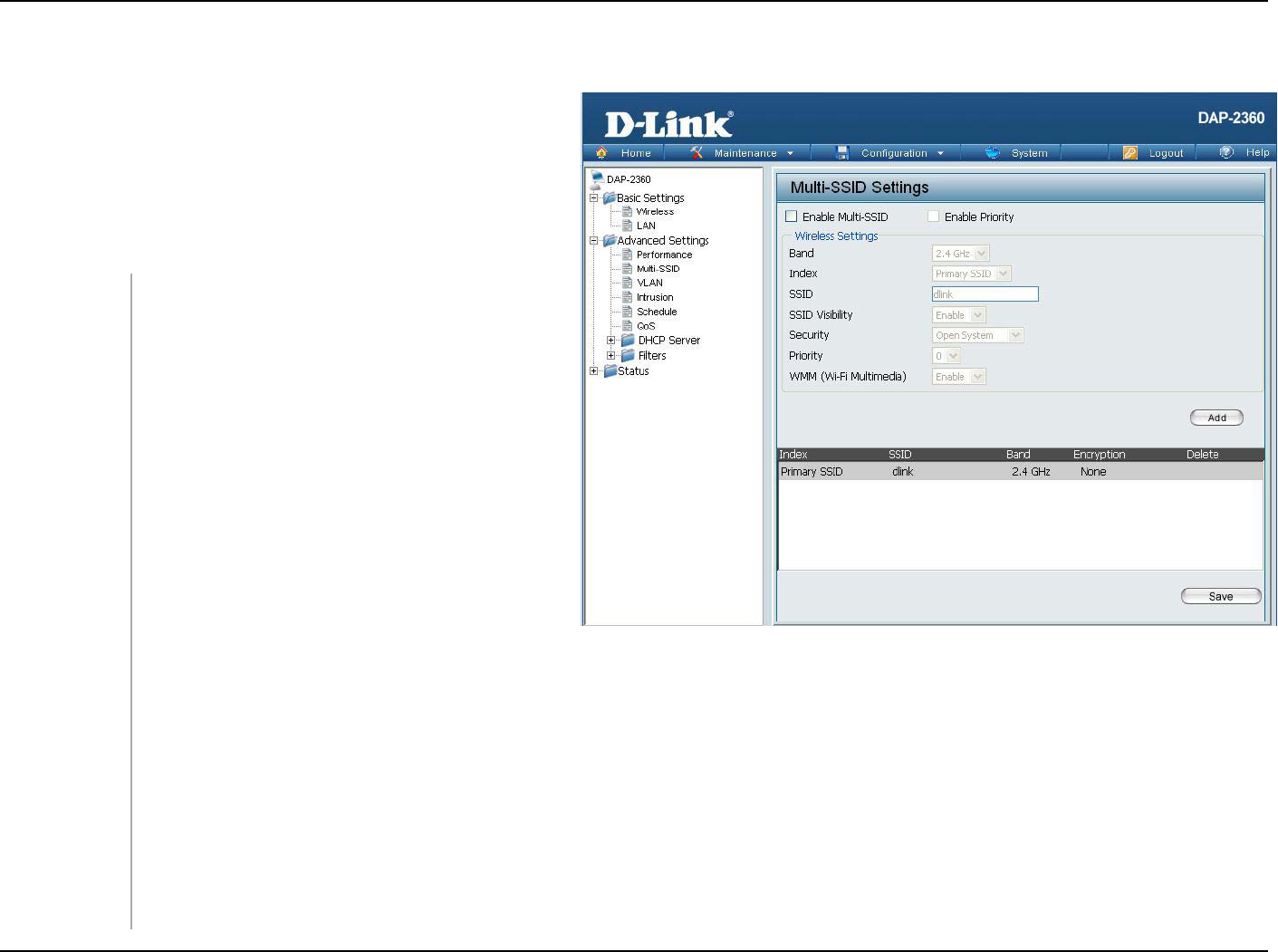Open the Priority dropdown showing 0
Viewport: 1278px width, 952px height.
pyautogui.click(x=946, y=356)
